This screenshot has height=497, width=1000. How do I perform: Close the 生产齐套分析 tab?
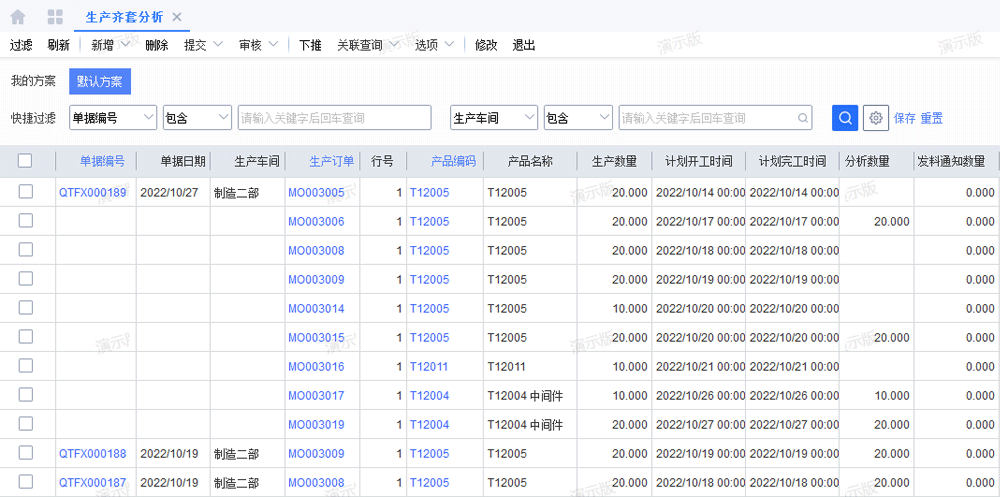pos(177,17)
